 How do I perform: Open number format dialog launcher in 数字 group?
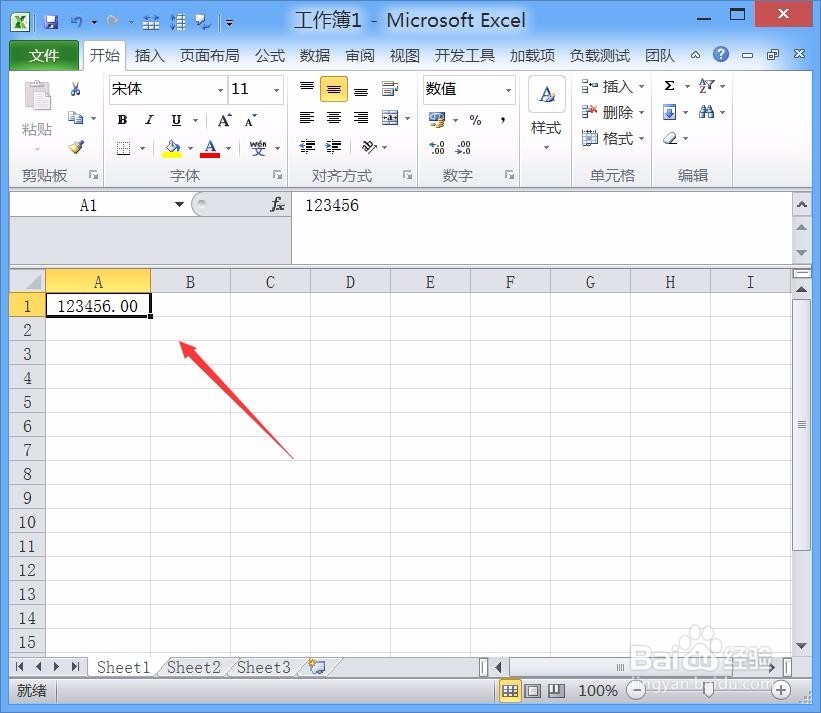(509, 175)
